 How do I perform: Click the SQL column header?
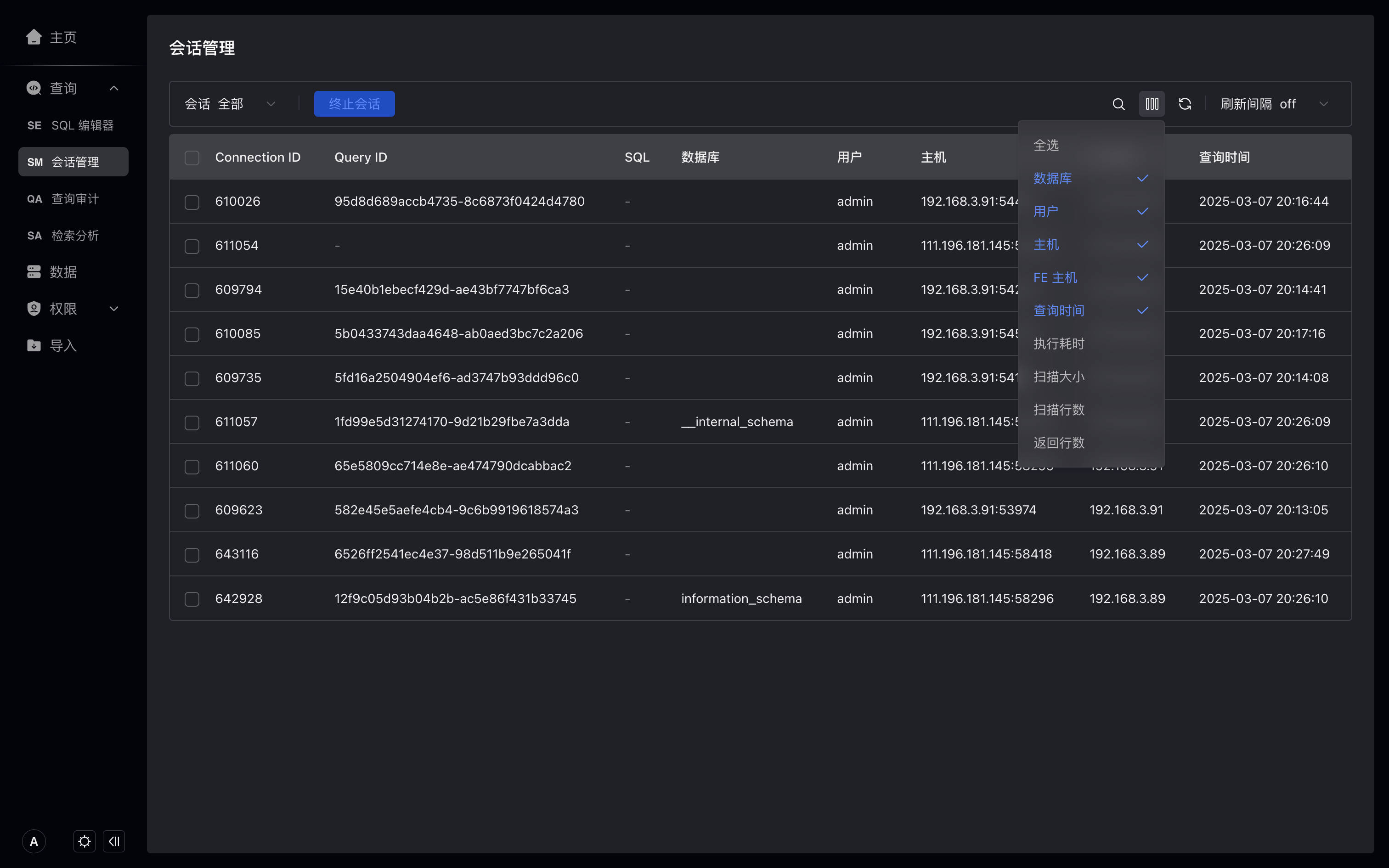pyautogui.click(x=637, y=157)
